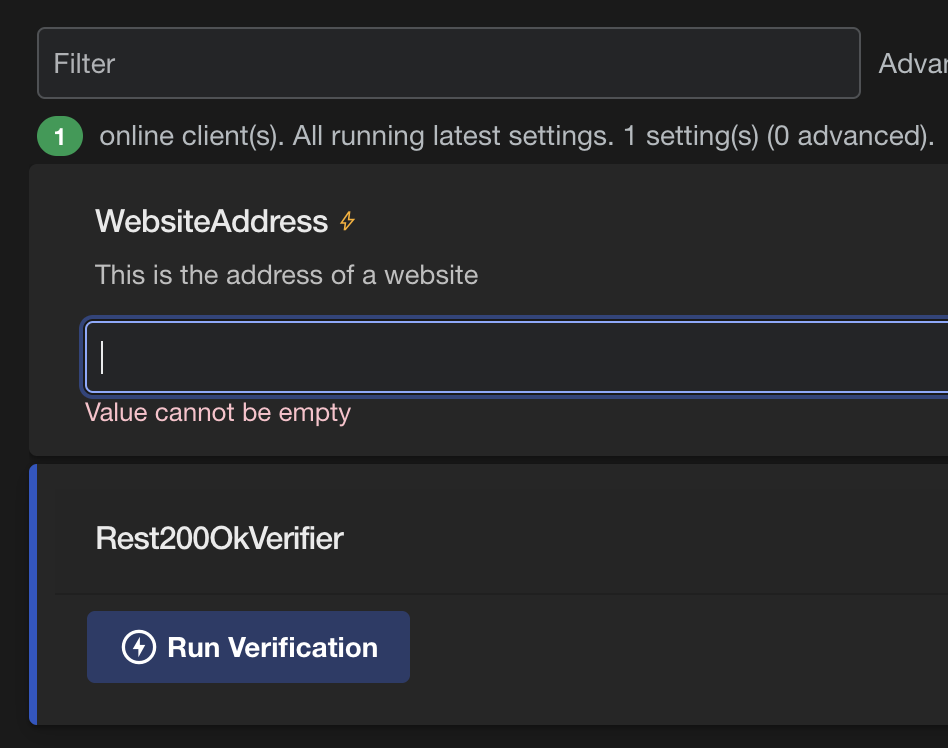948x748 pixels.
Task: Click the green online clients count badge
Action: point(60,136)
